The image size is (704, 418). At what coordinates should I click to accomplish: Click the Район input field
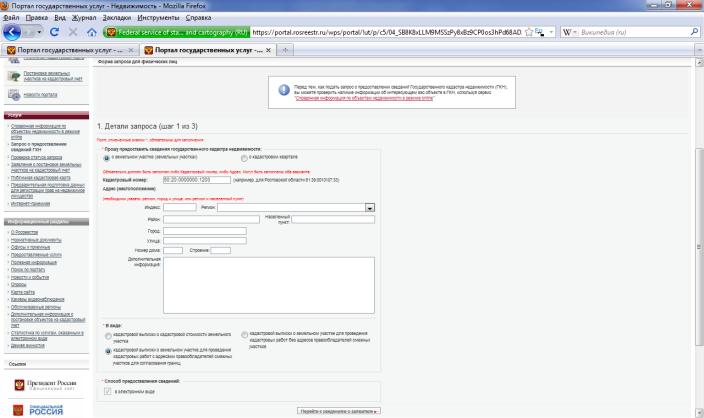(x=211, y=219)
